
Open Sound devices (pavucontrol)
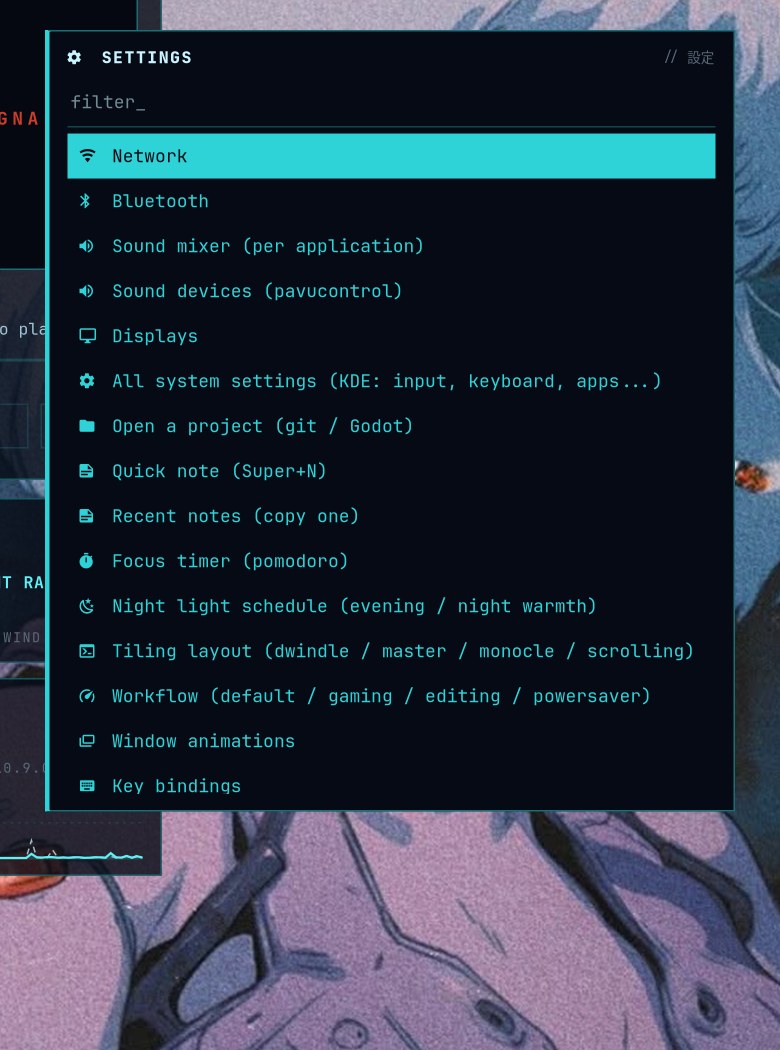point(391,291)
